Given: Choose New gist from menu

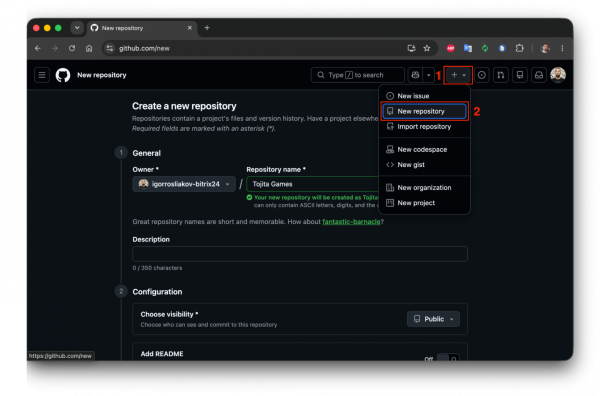Looking at the screenshot, I should pos(424,165).
